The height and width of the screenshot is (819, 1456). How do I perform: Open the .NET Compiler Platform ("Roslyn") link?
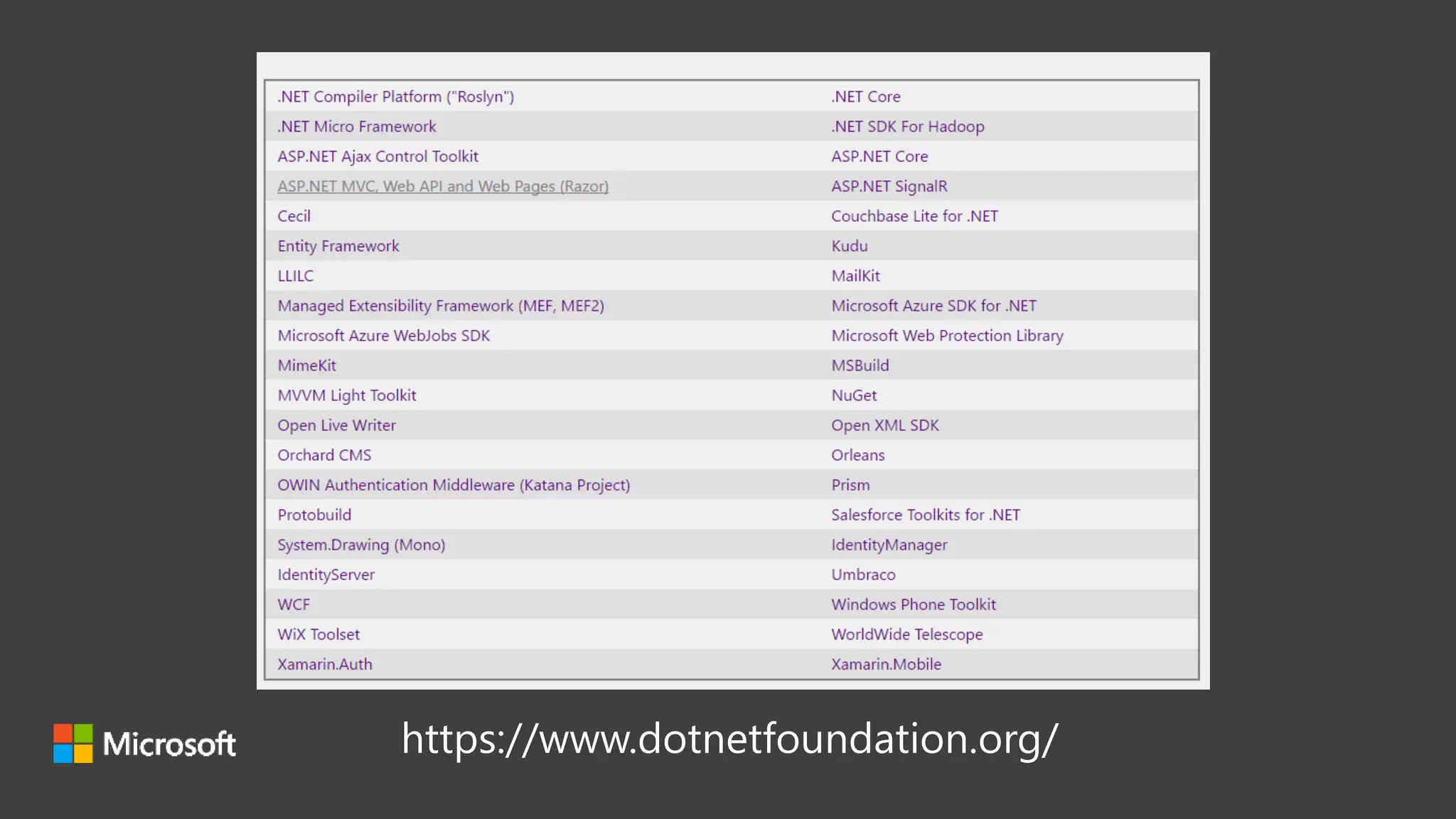395,97
